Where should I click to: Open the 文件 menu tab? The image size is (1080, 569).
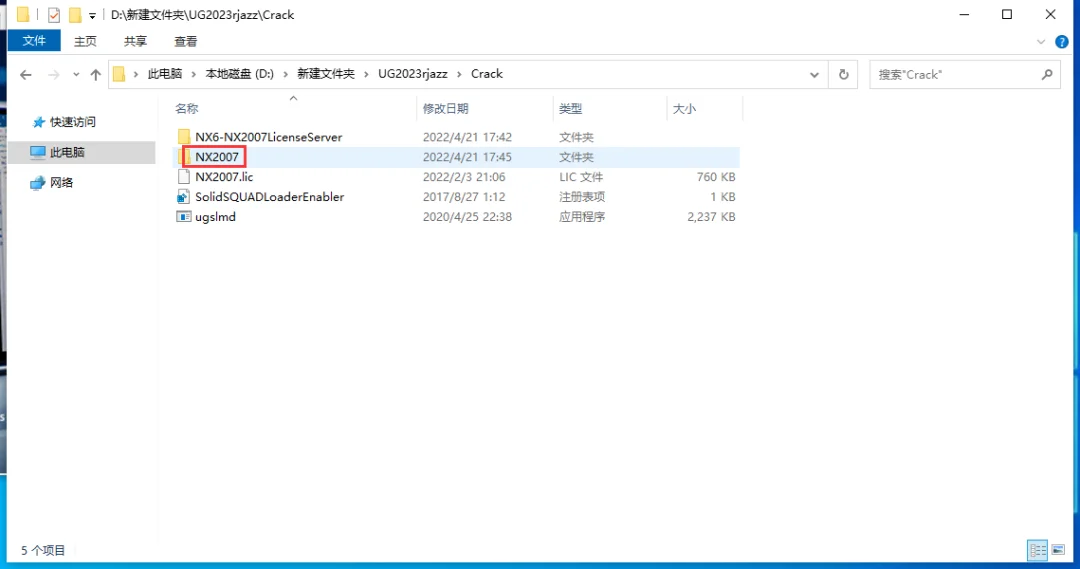[x=34, y=41]
